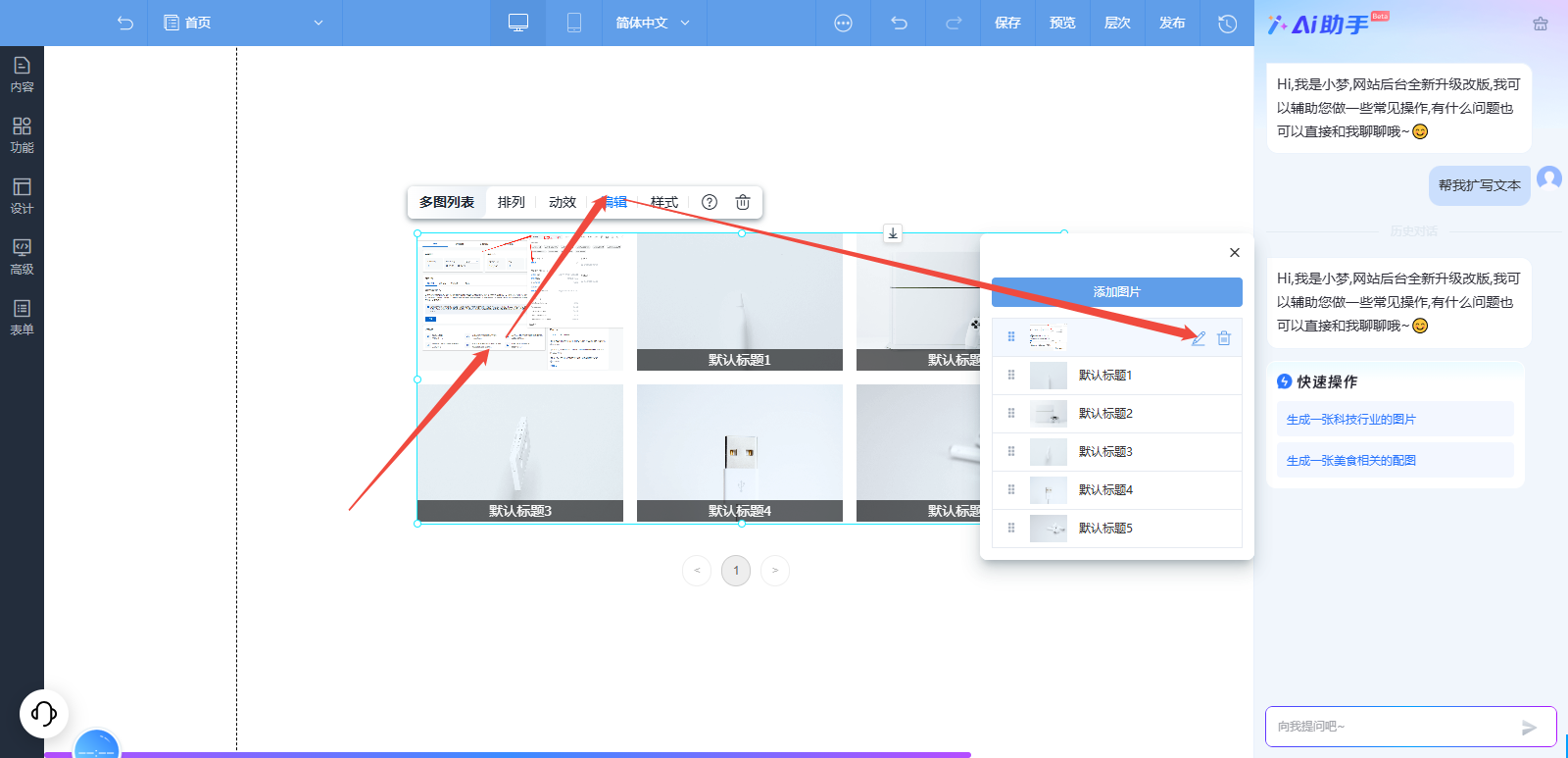Click 保存 in top menu
Image resolution: width=1568 pixels, height=758 pixels.
[x=1007, y=23]
